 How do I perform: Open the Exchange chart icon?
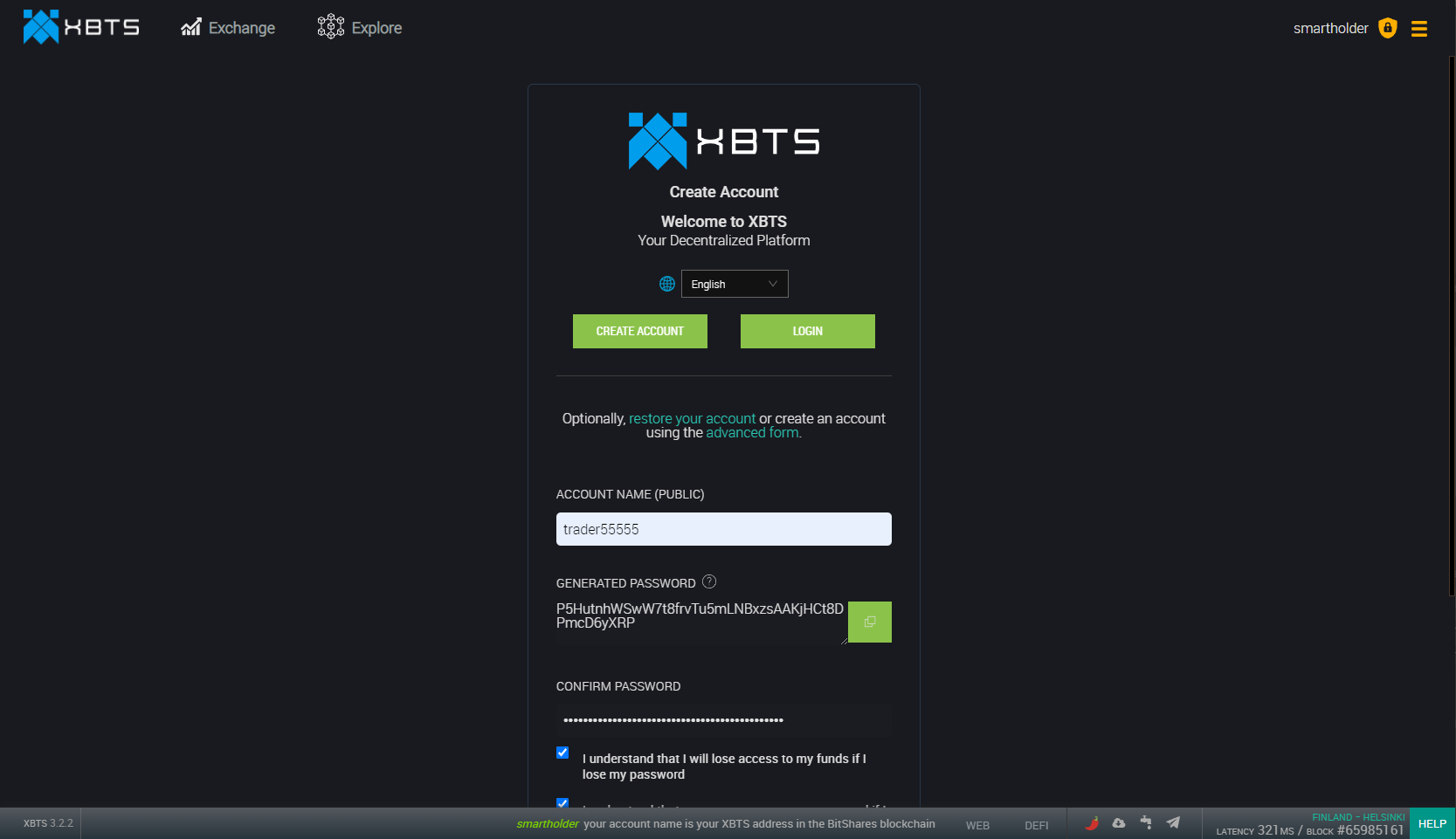click(x=191, y=27)
